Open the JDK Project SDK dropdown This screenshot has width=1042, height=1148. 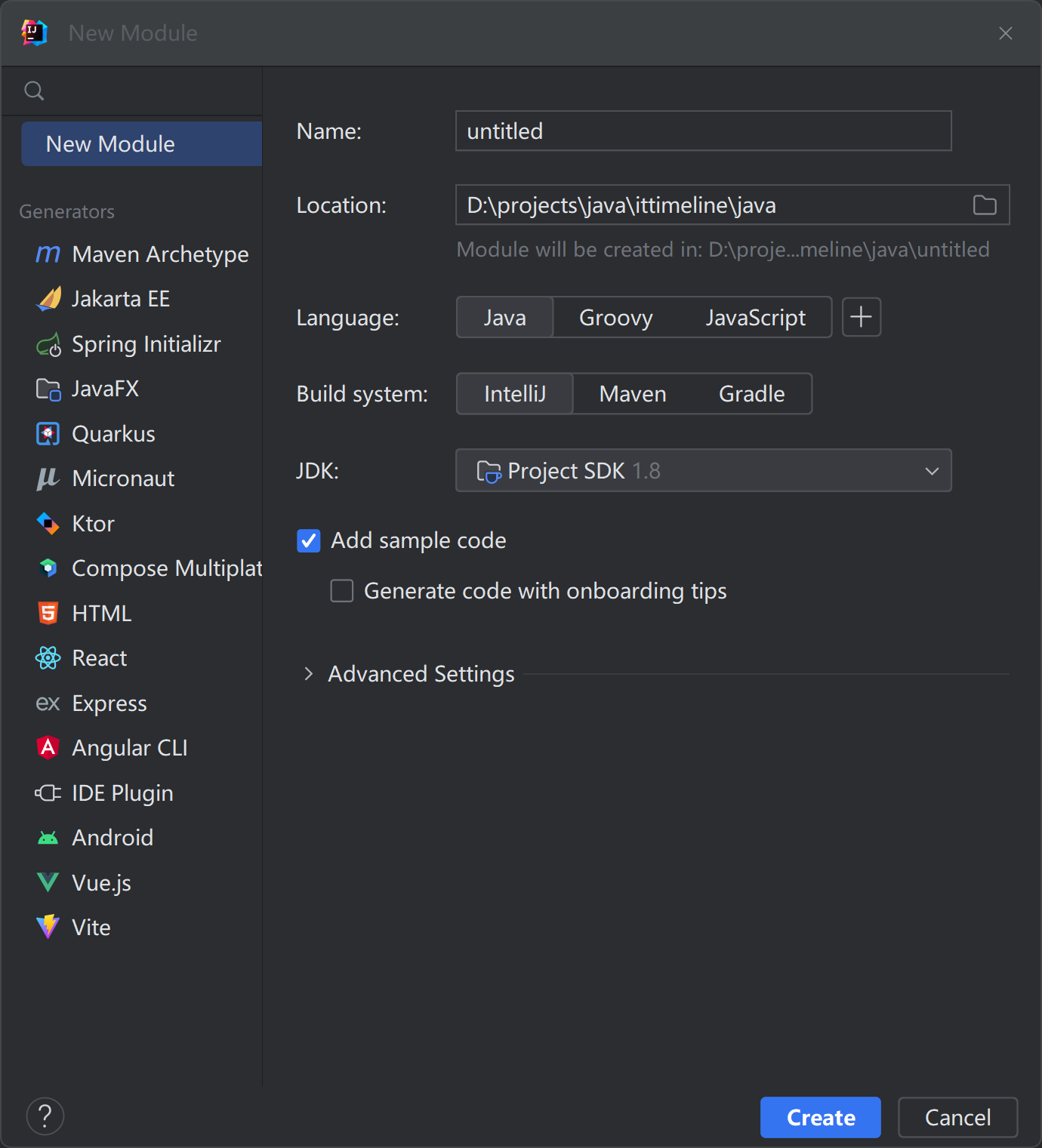pos(704,470)
